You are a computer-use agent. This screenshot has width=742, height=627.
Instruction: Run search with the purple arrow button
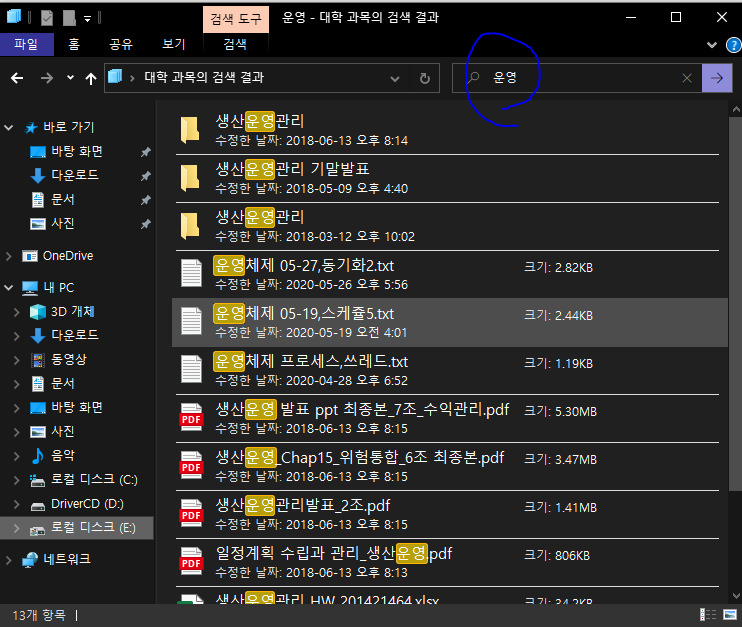(717, 78)
